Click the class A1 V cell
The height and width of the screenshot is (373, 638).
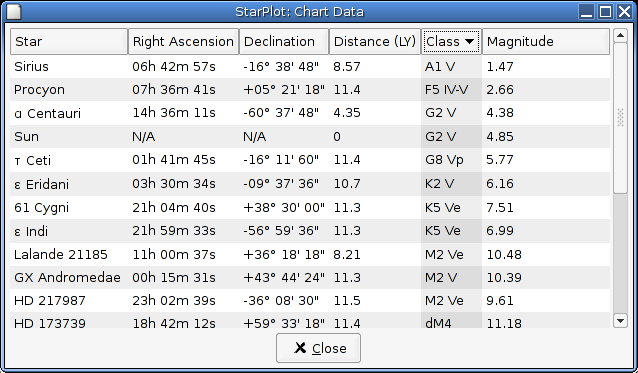click(x=440, y=66)
